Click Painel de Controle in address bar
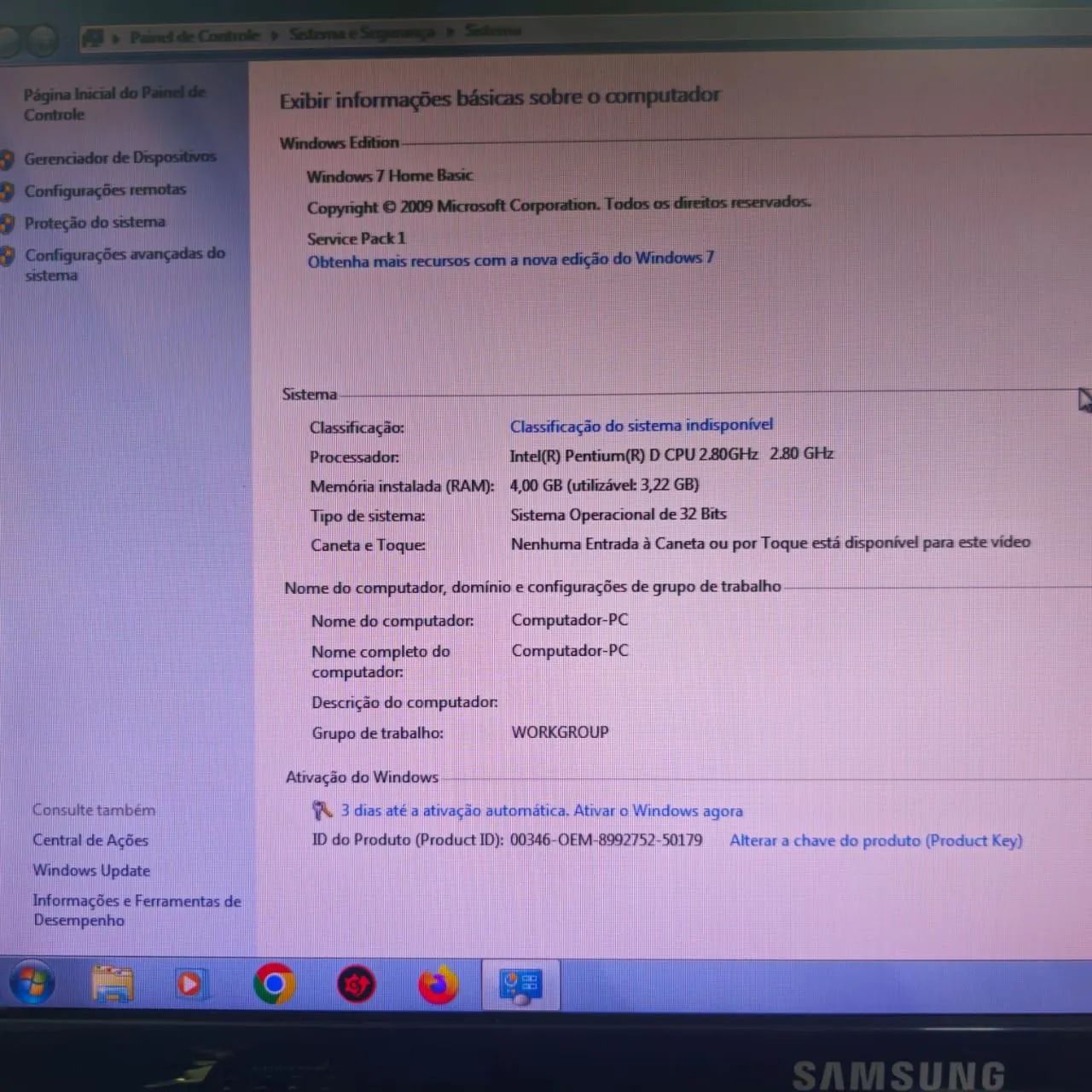The width and height of the screenshot is (1092, 1092). coord(195,36)
